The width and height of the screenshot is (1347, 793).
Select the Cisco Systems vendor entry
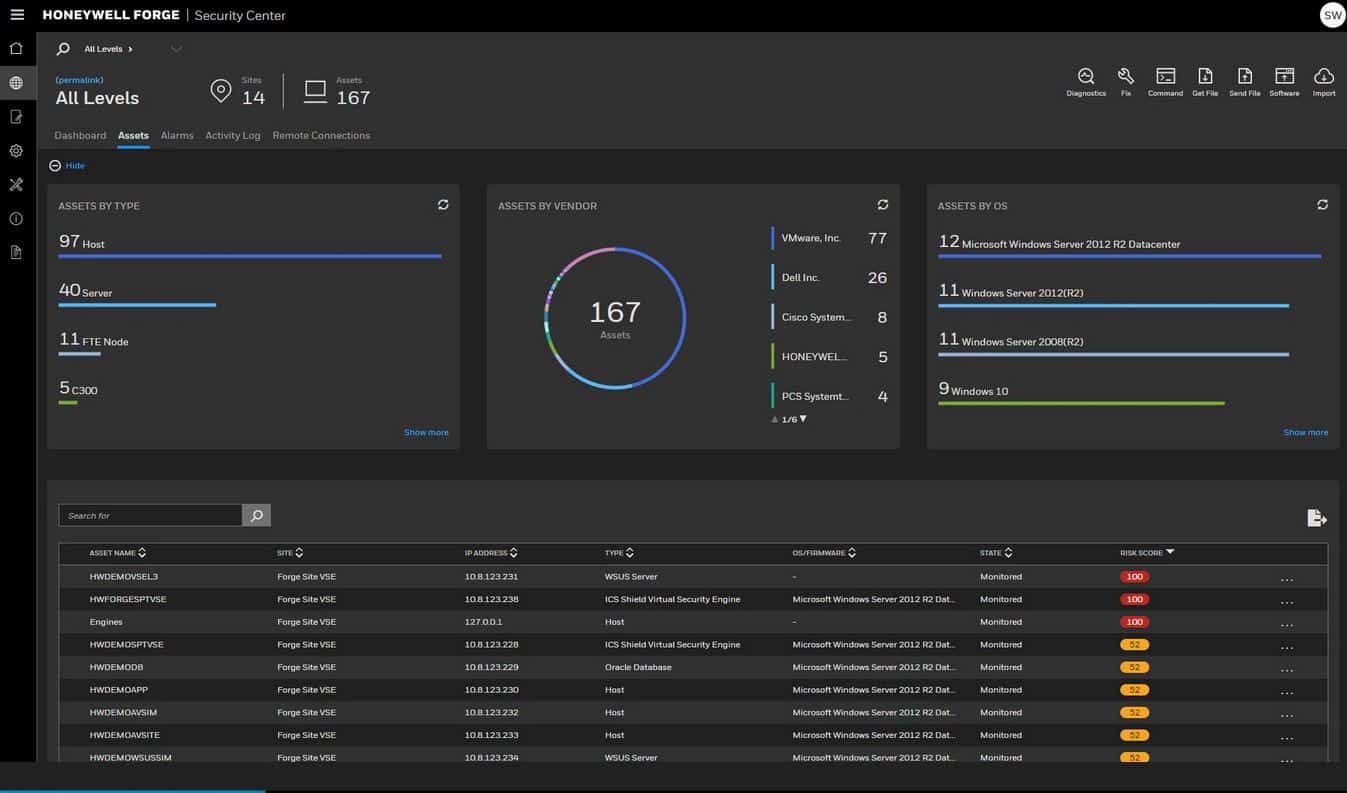(x=829, y=317)
